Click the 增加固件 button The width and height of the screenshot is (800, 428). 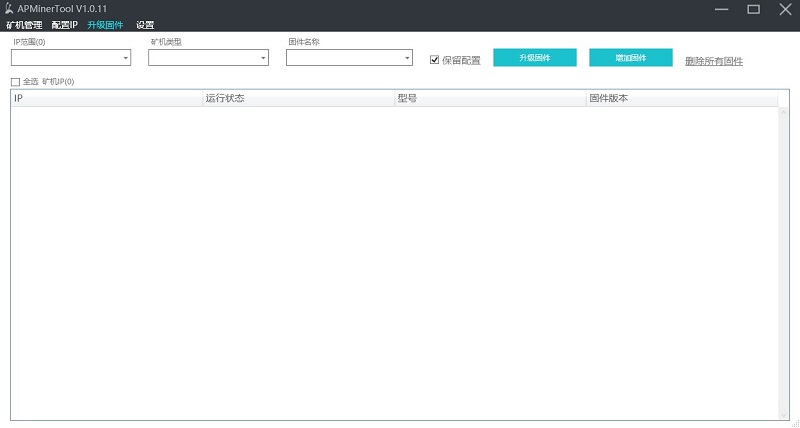click(630, 58)
